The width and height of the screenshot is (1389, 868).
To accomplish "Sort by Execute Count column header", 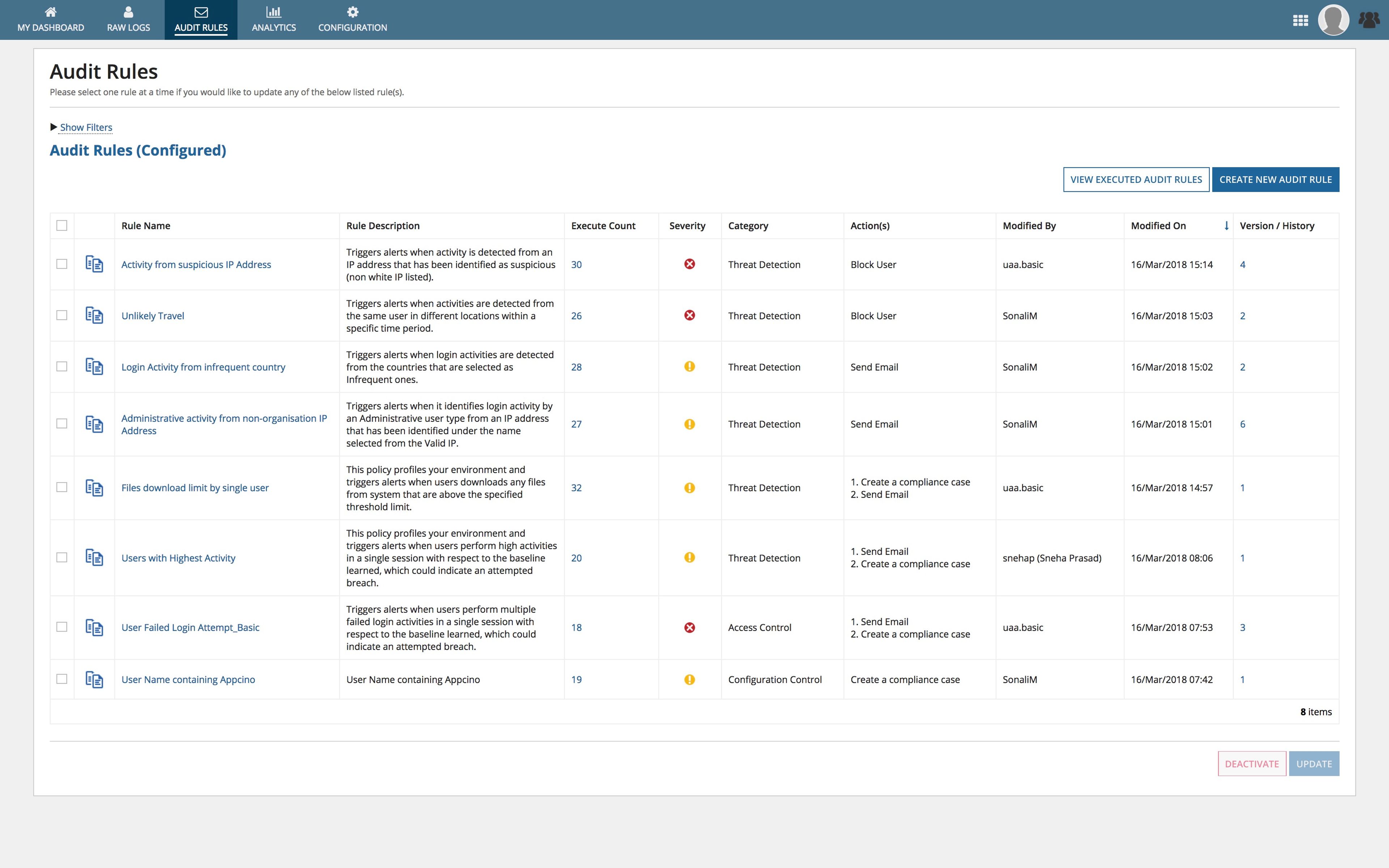I will (603, 226).
